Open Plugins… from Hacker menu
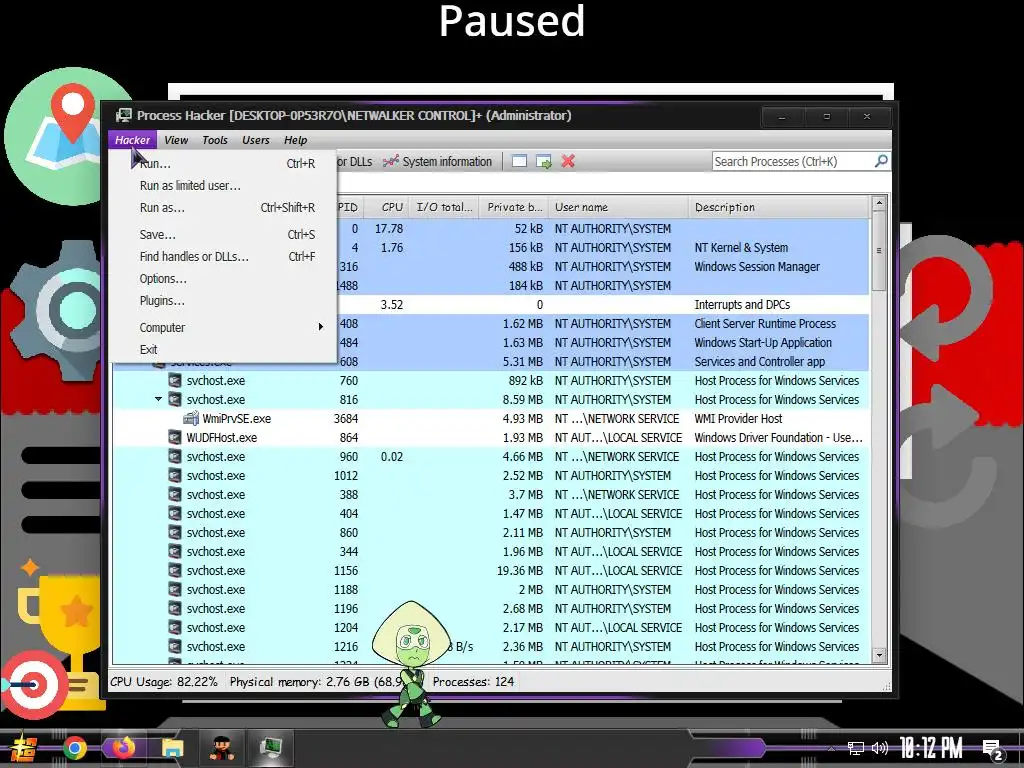Image resolution: width=1024 pixels, height=768 pixels. pos(223,301)
